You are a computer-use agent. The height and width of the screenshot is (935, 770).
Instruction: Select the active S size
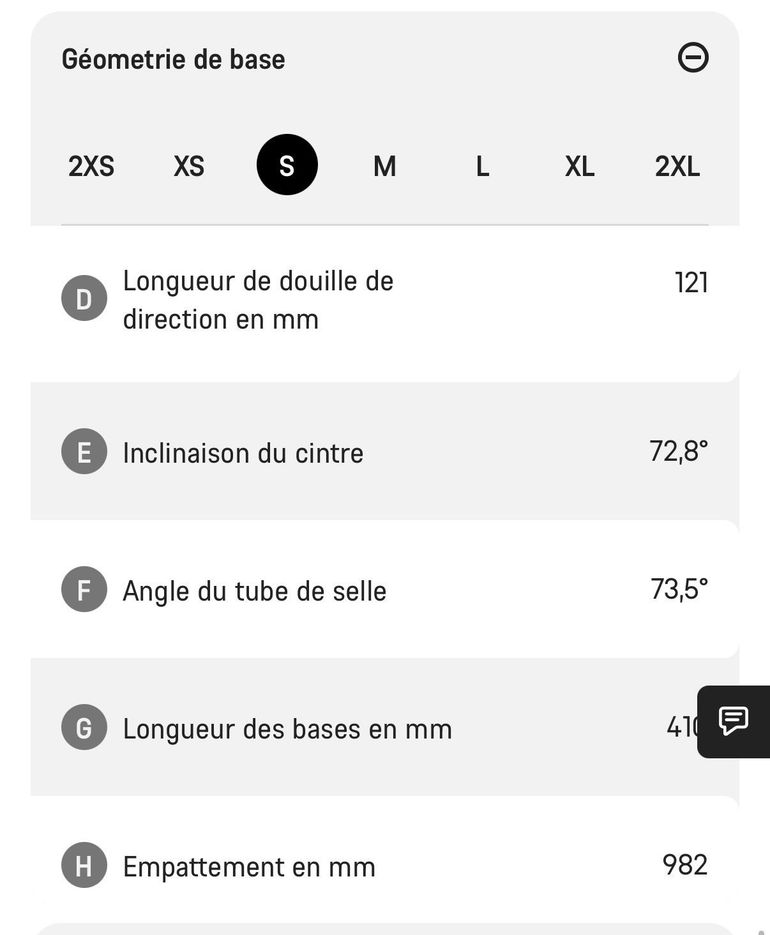[x=287, y=165]
